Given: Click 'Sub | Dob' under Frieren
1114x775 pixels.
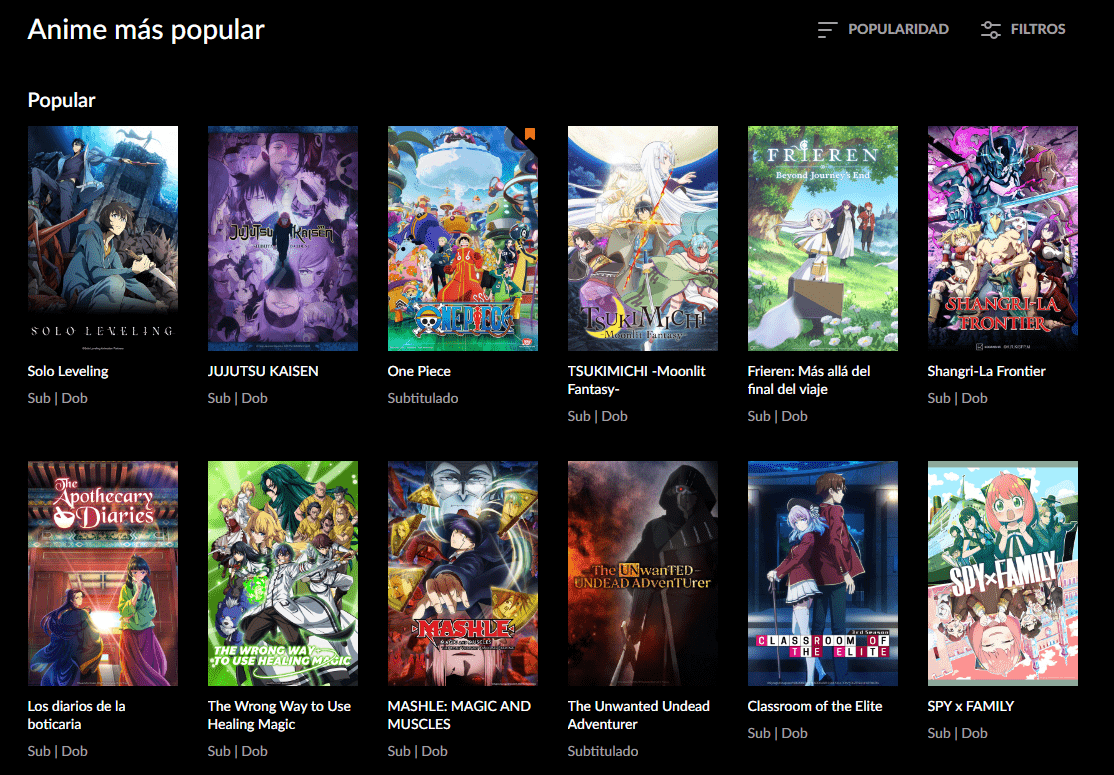Looking at the screenshot, I should 777,416.
